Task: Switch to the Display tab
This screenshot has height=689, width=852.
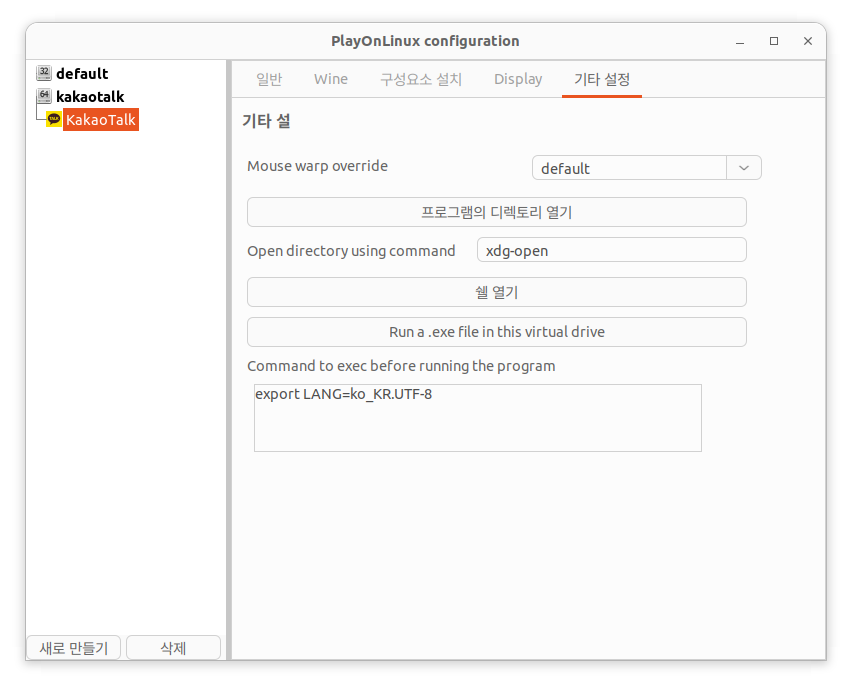Action: [x=518, y=79]
